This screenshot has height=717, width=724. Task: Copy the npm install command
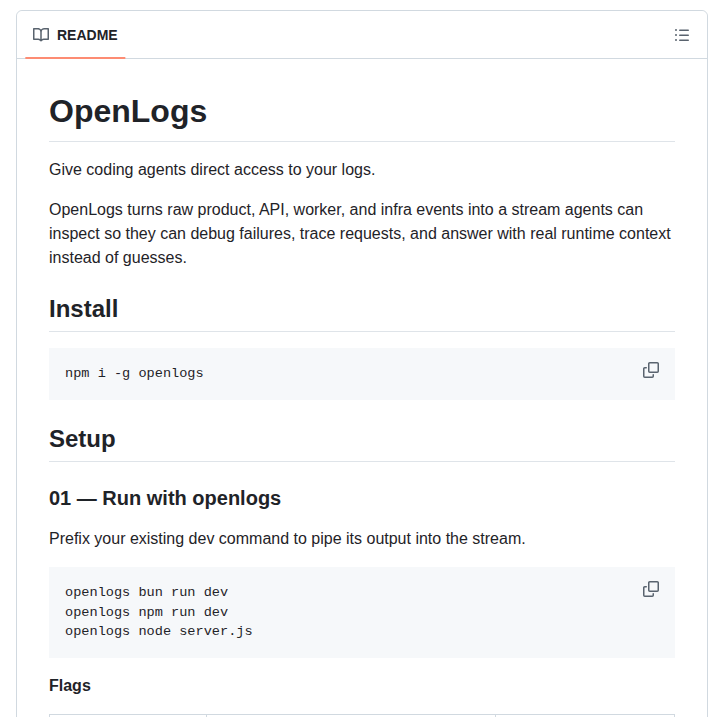651,370
